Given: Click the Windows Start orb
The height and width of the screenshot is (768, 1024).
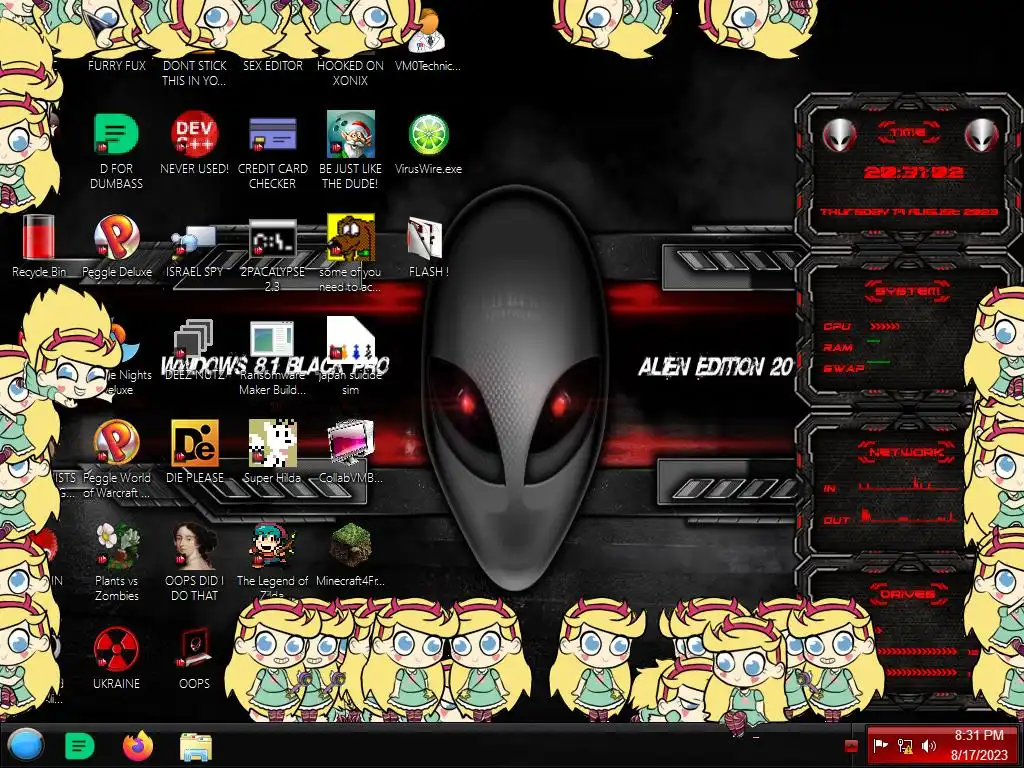Looking at the screenshot, I should (25, 745).
